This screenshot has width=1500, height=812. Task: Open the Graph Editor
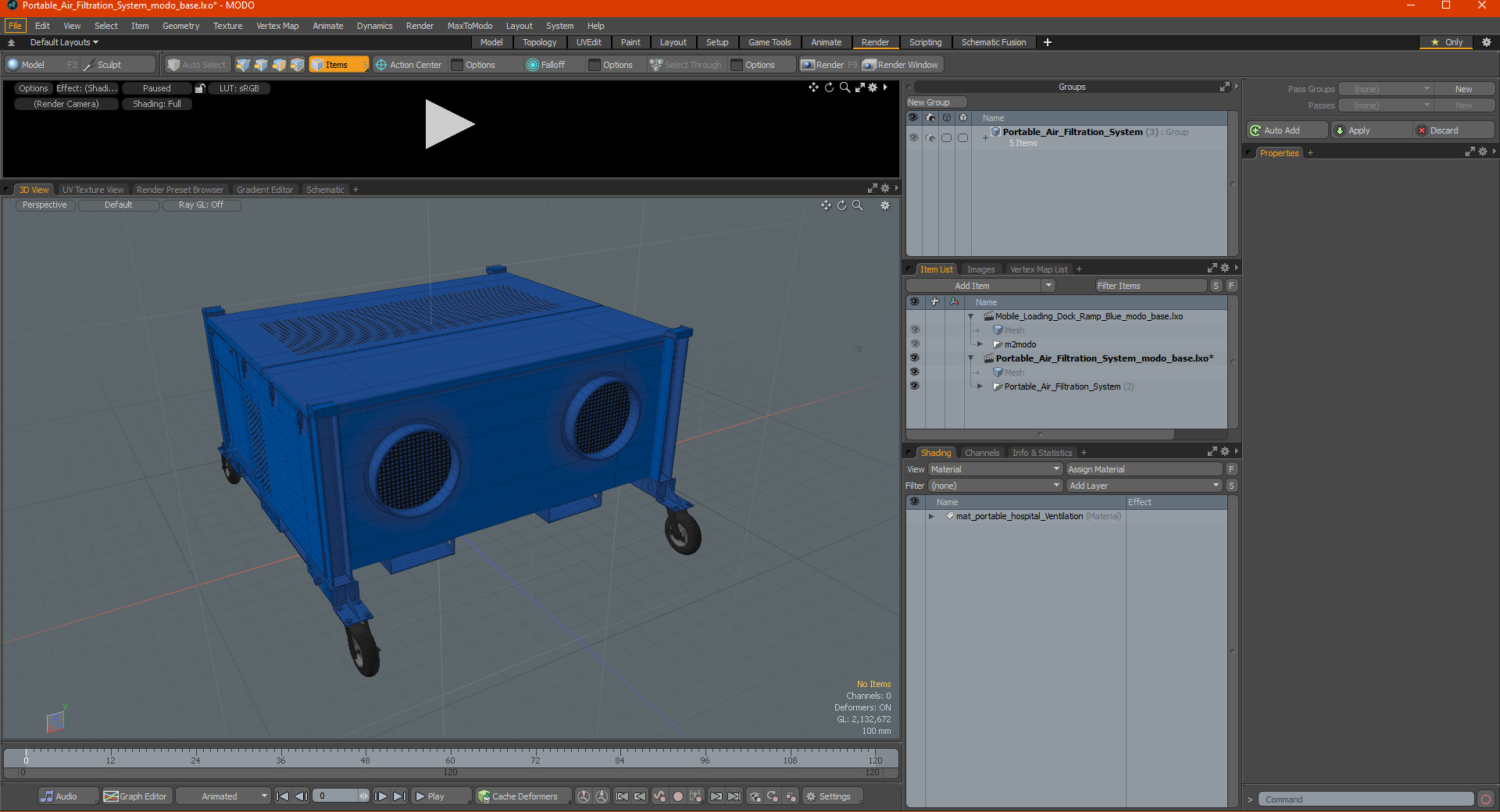pyautogui.click(x=136, y=796)
